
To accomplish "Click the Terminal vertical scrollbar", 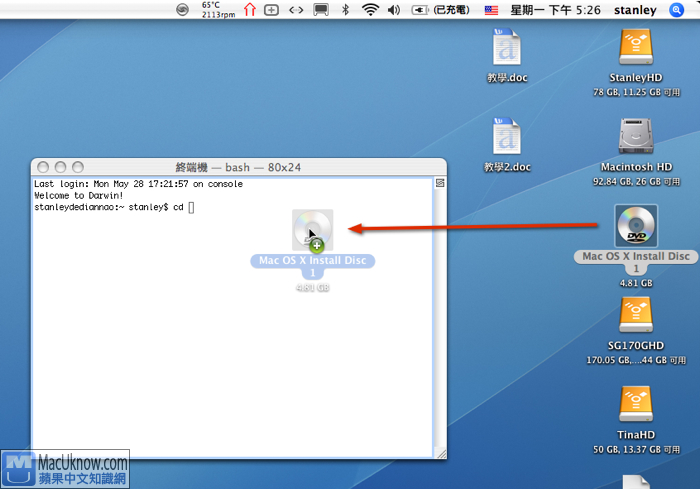I will pos(440,318).
